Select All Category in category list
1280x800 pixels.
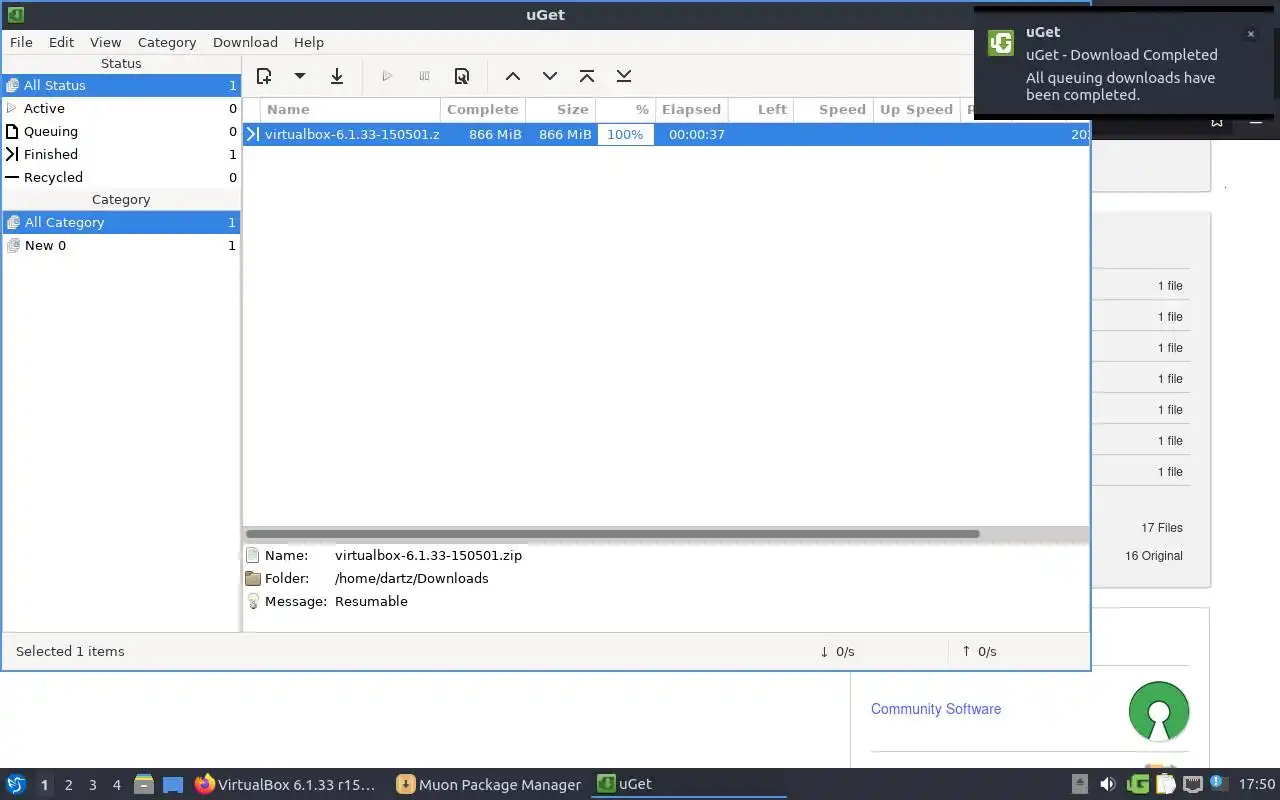pyautogui.click(x=121, y=222)
